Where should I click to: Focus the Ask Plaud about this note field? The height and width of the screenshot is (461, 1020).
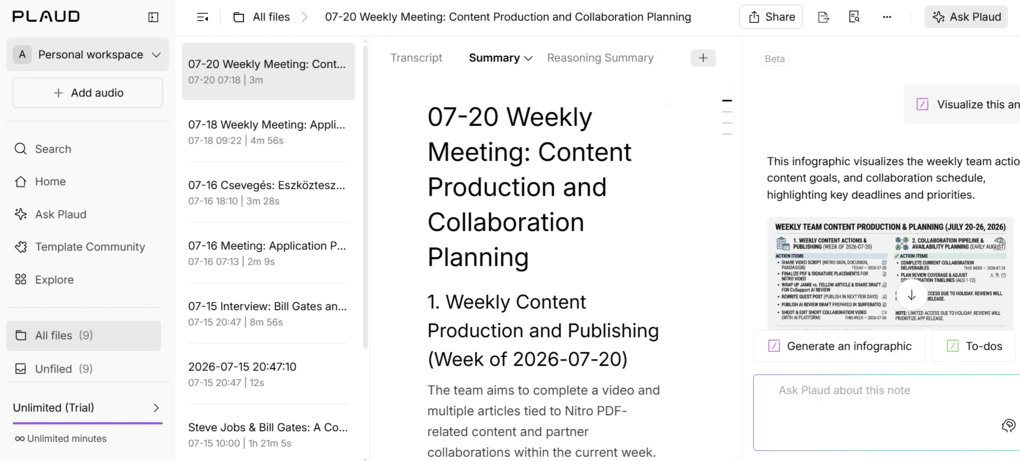[887, 412]
